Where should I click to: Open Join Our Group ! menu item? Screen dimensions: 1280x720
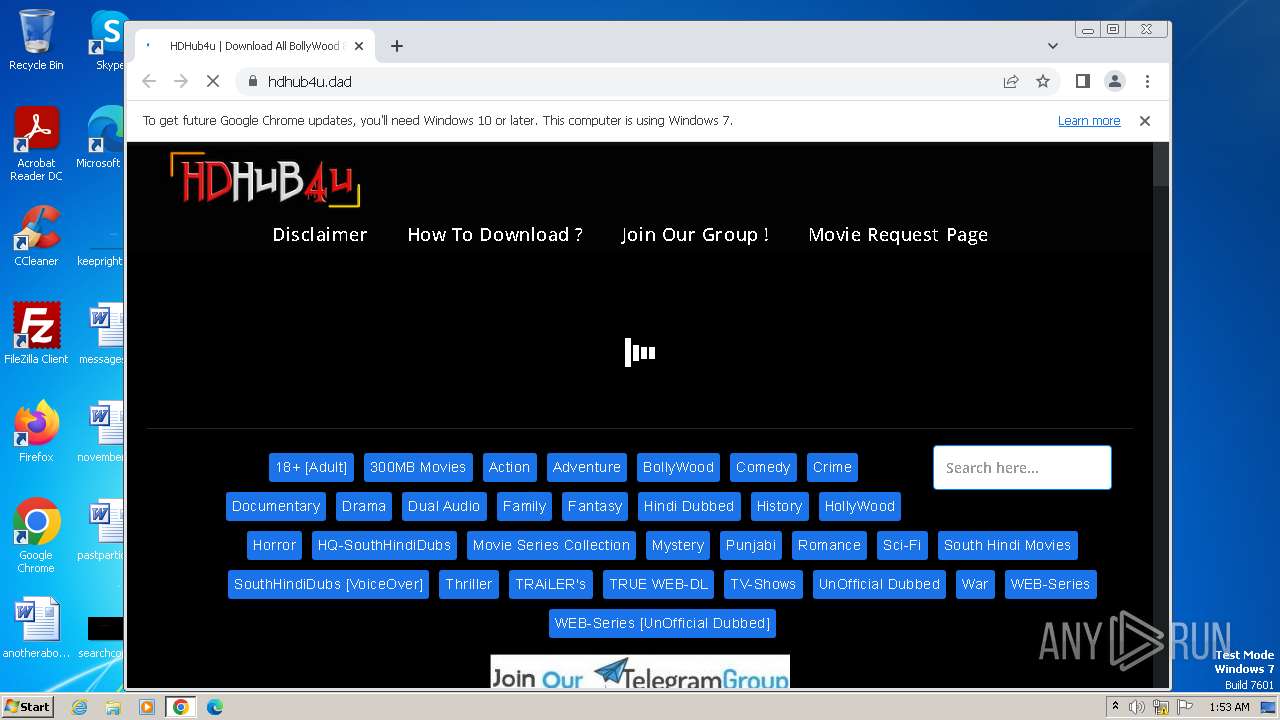695,234
